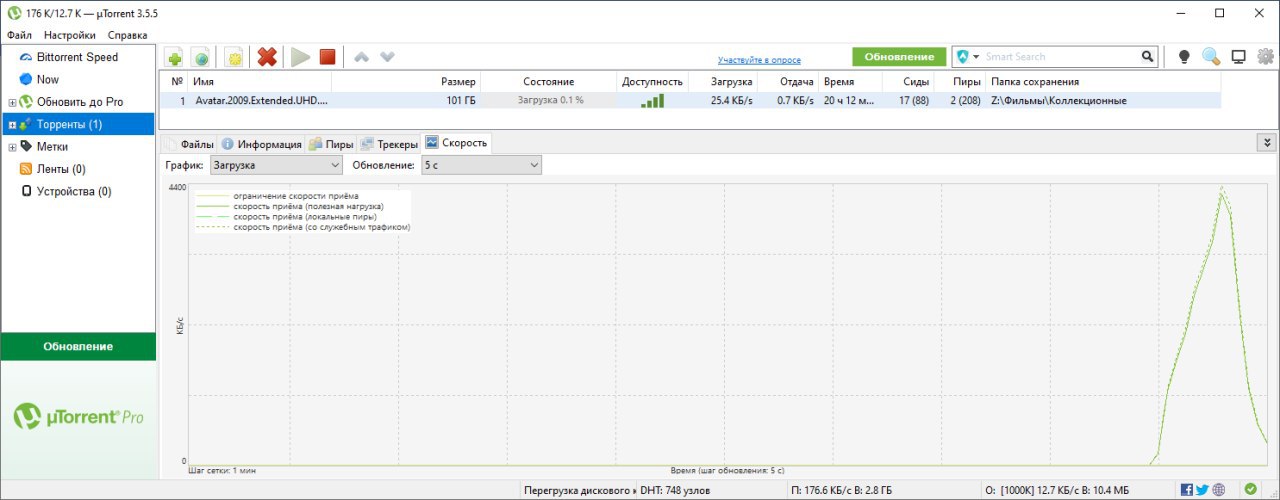Screen dimensions: 1280x500
Task: Open search provider dropdown shield icon
Action: (x=967, y=57)
